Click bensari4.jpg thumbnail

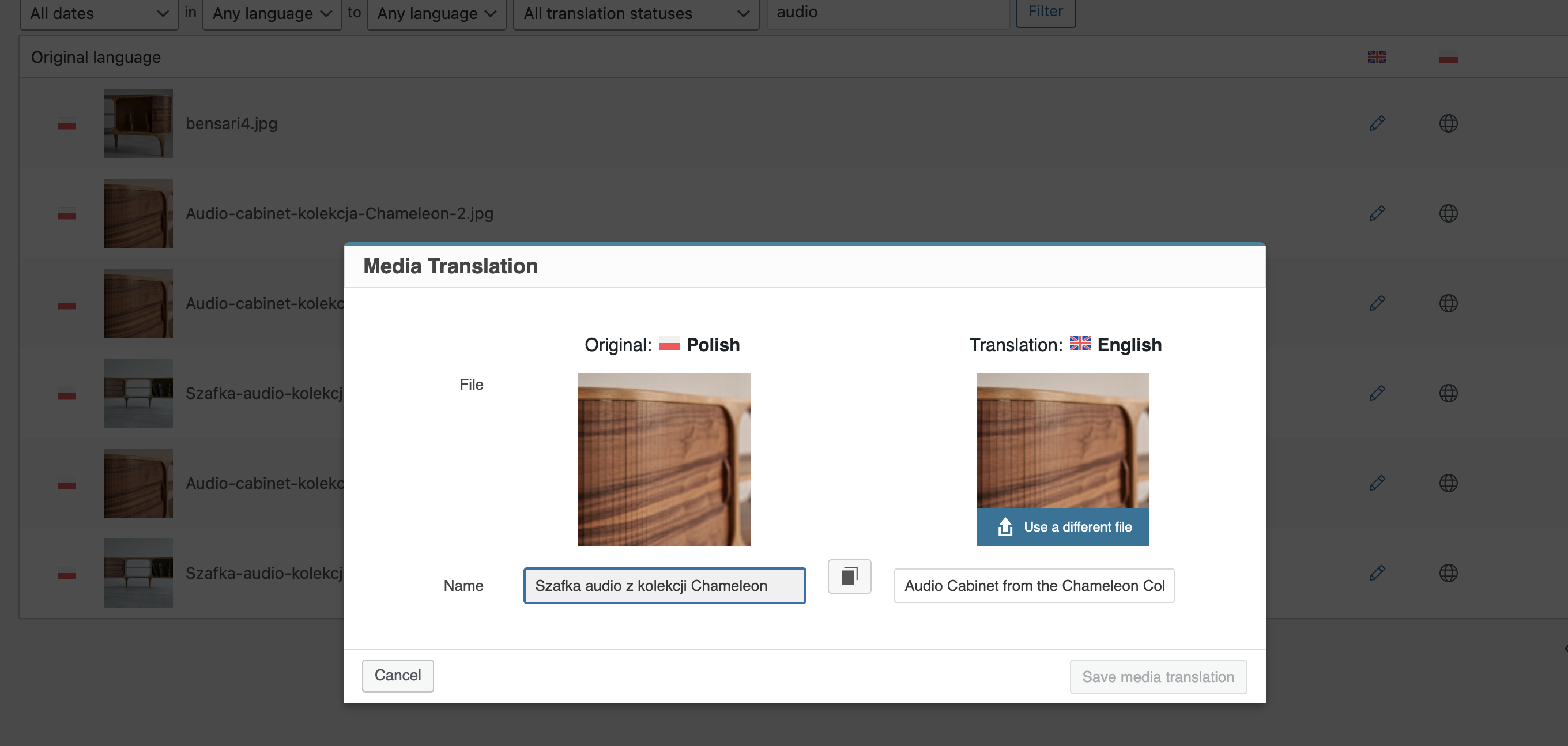[x=138, y=123]
